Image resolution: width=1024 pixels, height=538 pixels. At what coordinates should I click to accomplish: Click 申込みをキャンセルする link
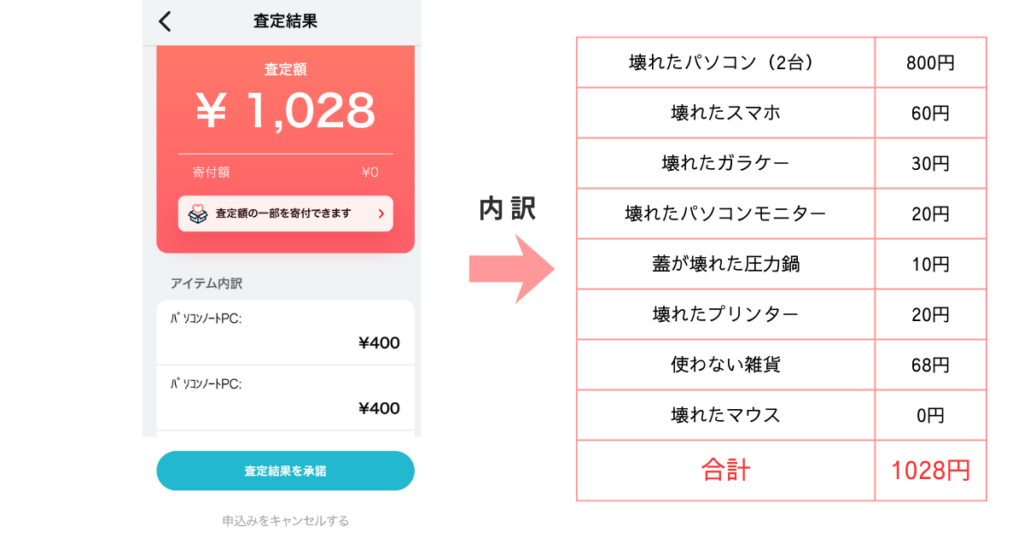click(x=285, y=520)
